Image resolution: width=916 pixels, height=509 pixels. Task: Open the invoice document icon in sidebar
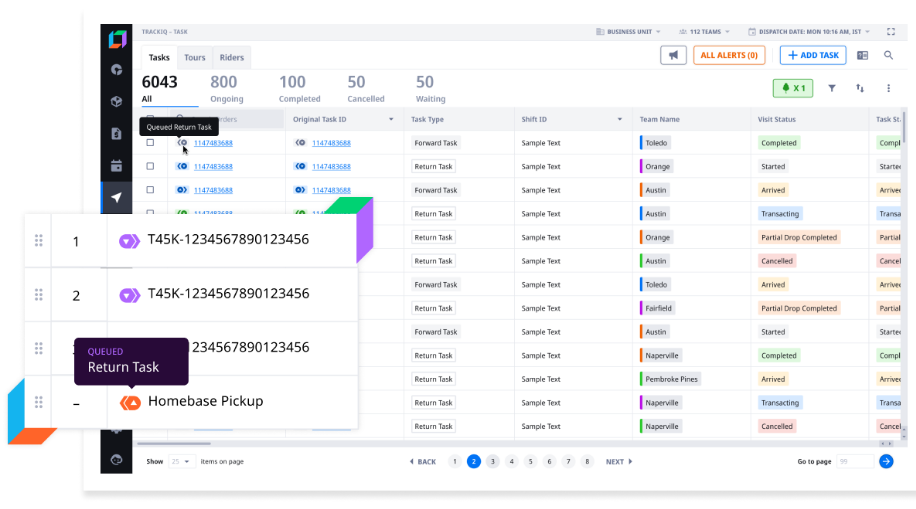117,134
